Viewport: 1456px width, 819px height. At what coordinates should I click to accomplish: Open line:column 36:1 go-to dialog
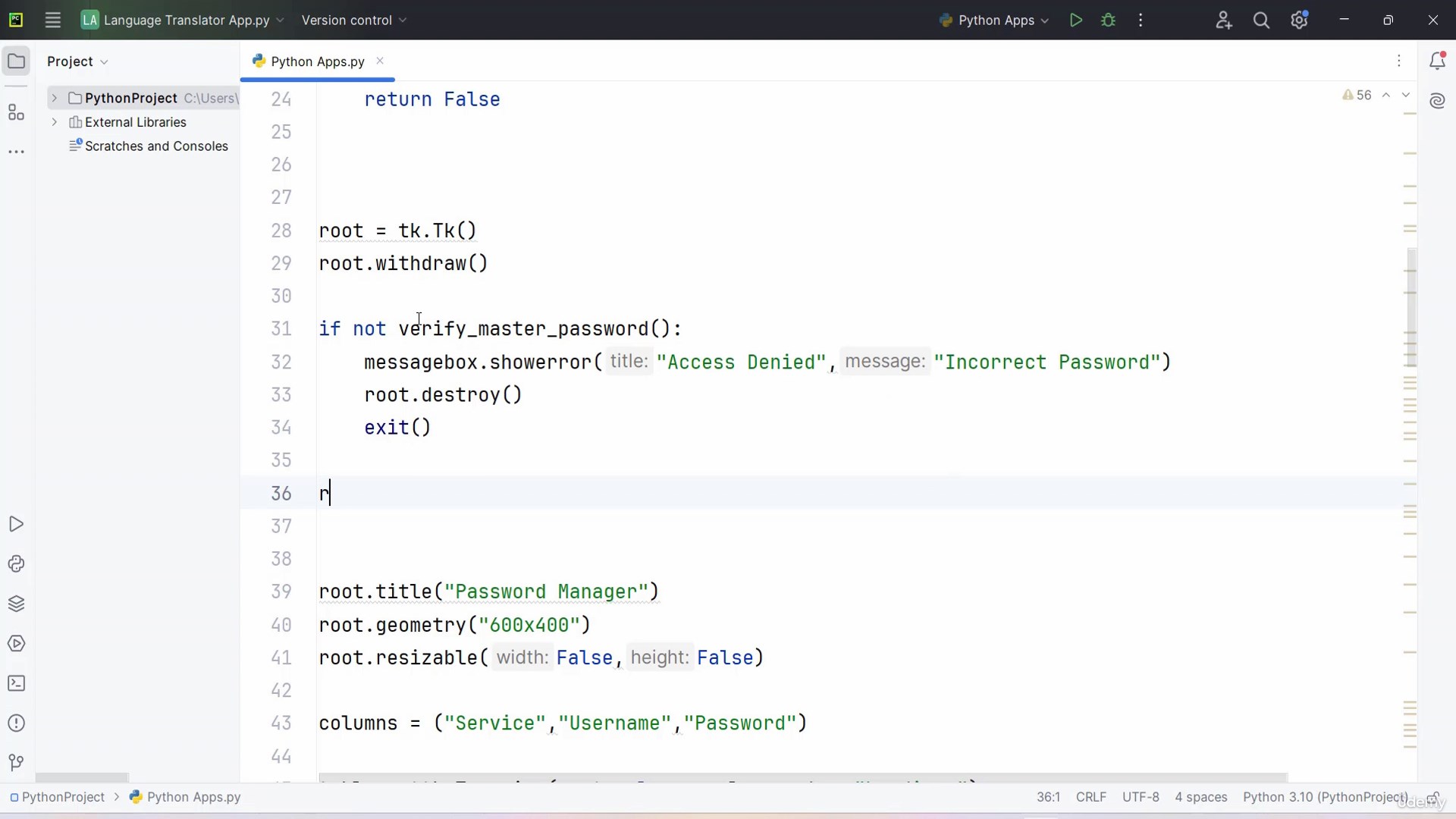tap(1048, 798)
